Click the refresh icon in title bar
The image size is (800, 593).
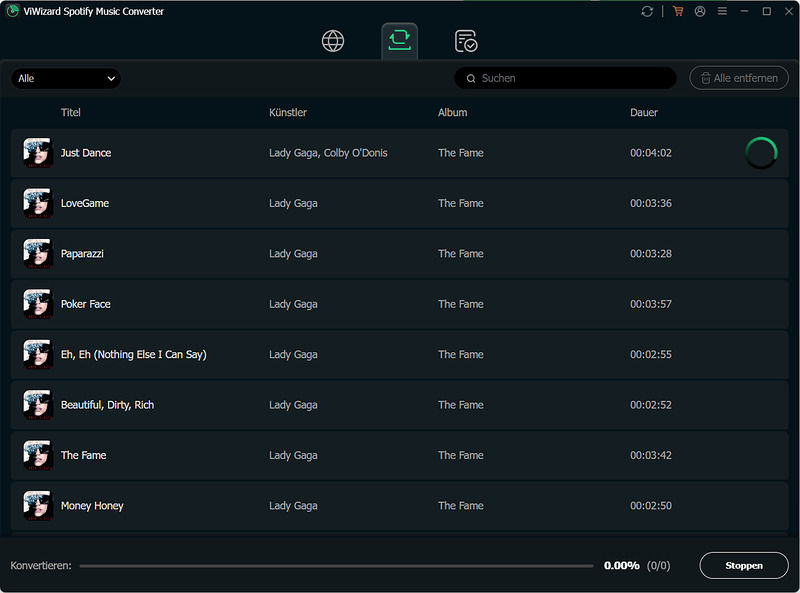coord(647,11)
